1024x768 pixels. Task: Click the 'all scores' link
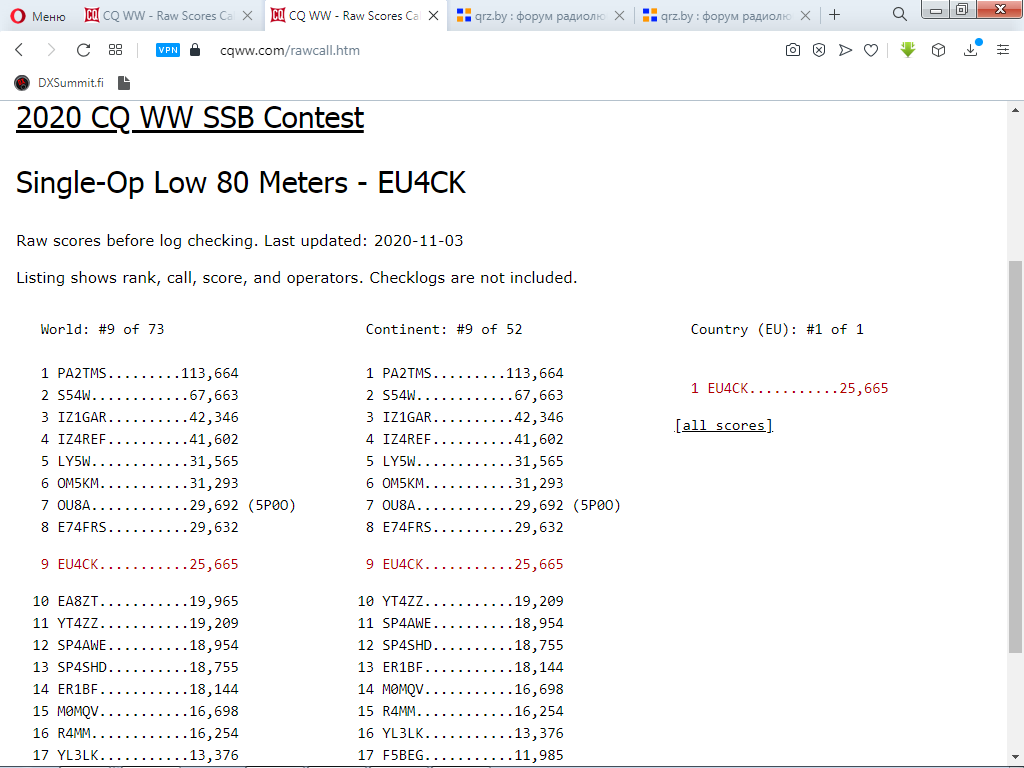point(724,425)
